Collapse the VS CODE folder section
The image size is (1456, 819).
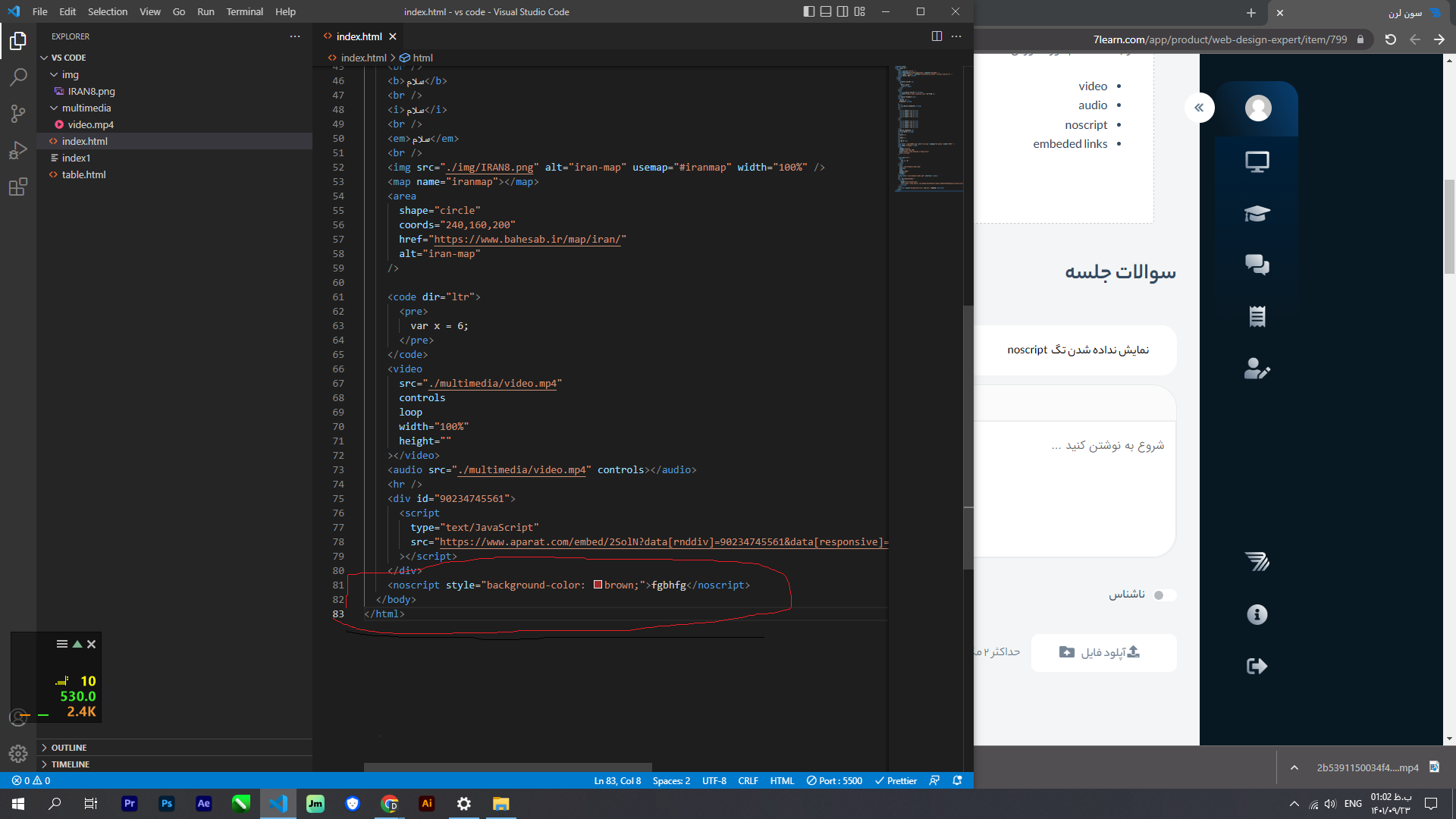click(x=68, y=58)
